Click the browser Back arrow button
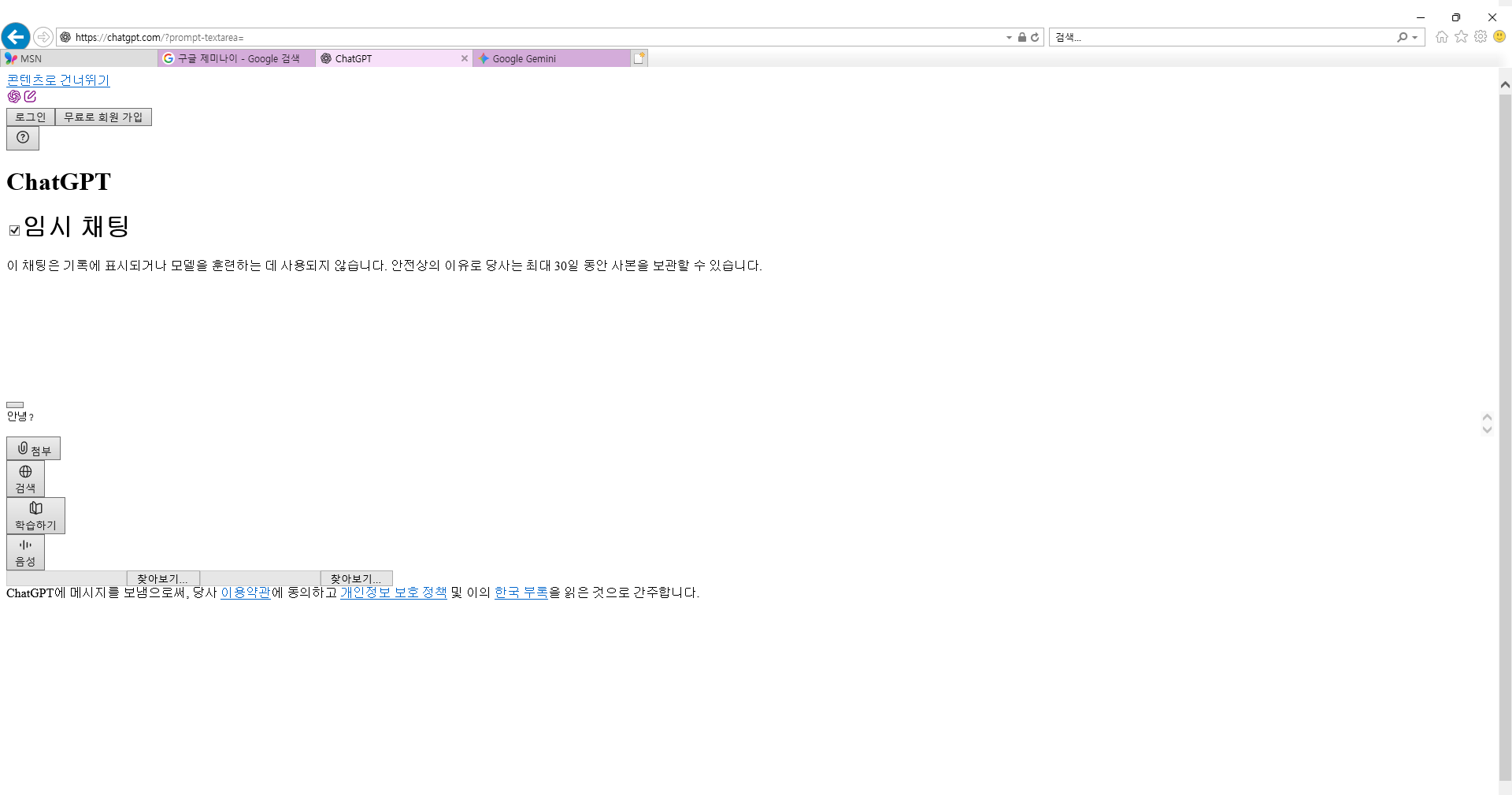Image resolution: width=1512 pixels, height=795 pixels. 16,36
